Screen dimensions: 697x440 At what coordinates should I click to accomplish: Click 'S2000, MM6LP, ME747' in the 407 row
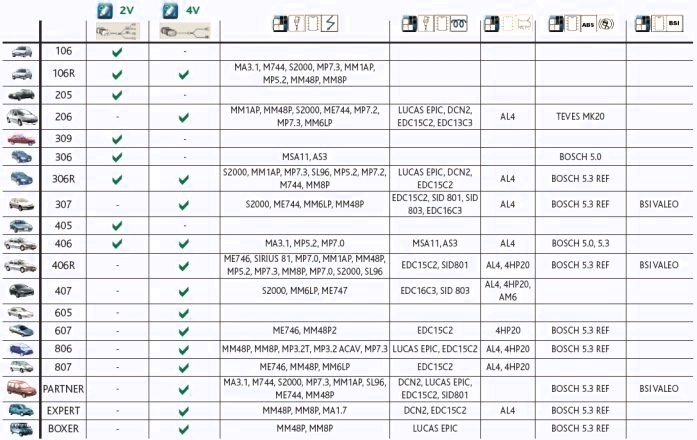304,291
